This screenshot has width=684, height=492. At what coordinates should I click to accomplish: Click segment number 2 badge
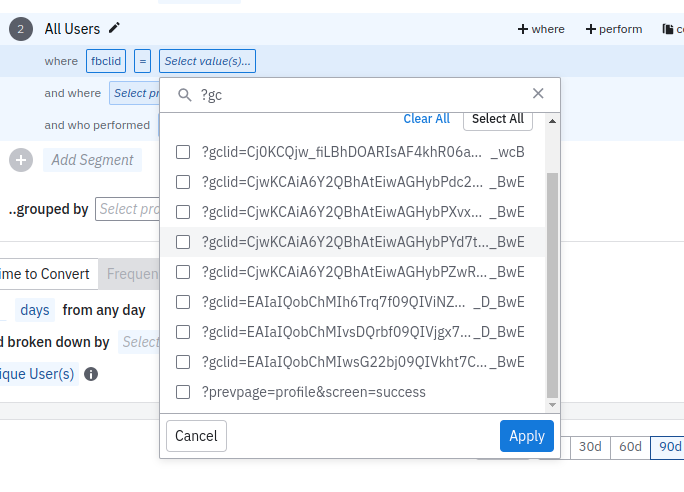click(x=21, y=29)
